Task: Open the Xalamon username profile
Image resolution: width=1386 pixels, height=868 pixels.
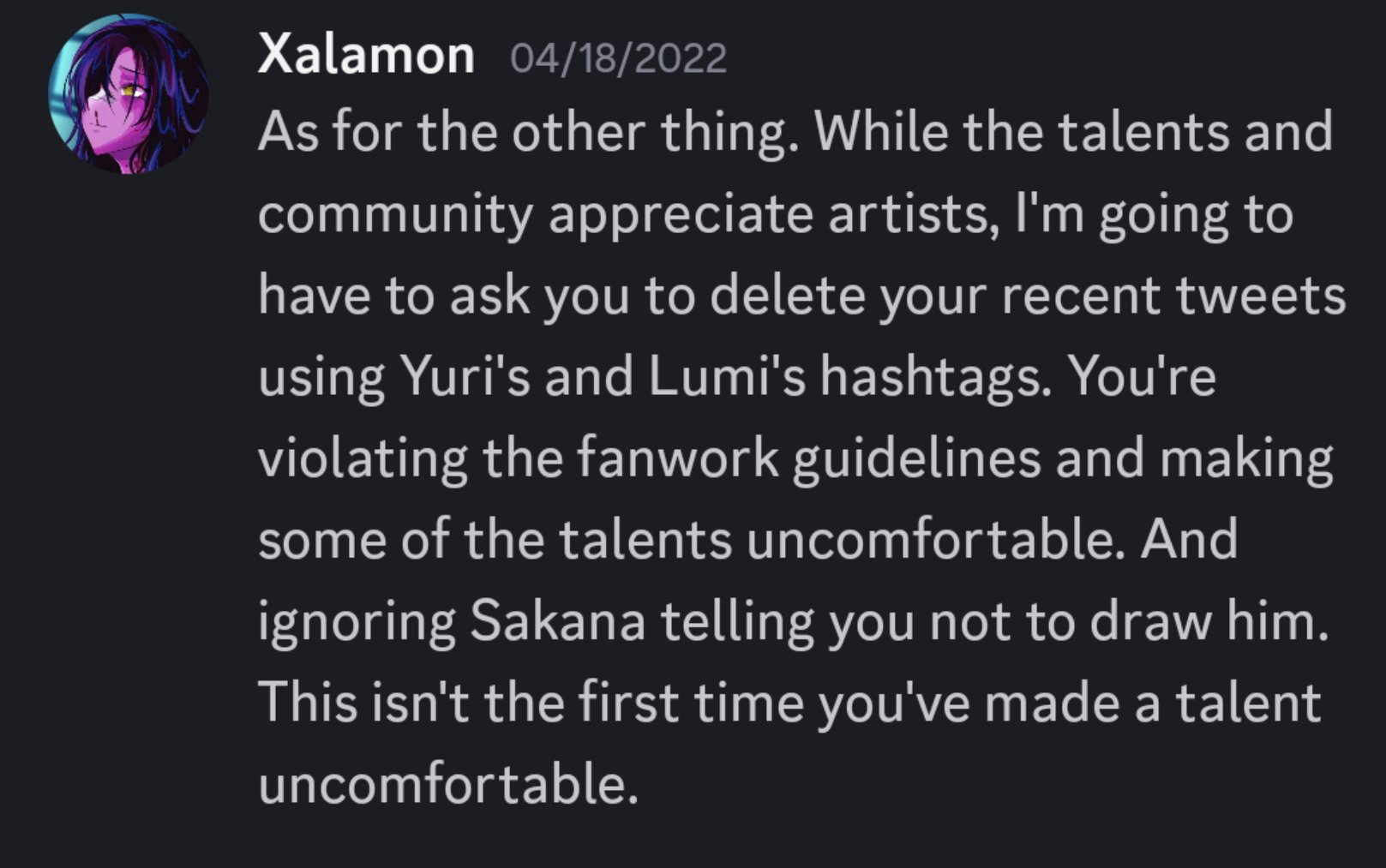Action: 366,56
